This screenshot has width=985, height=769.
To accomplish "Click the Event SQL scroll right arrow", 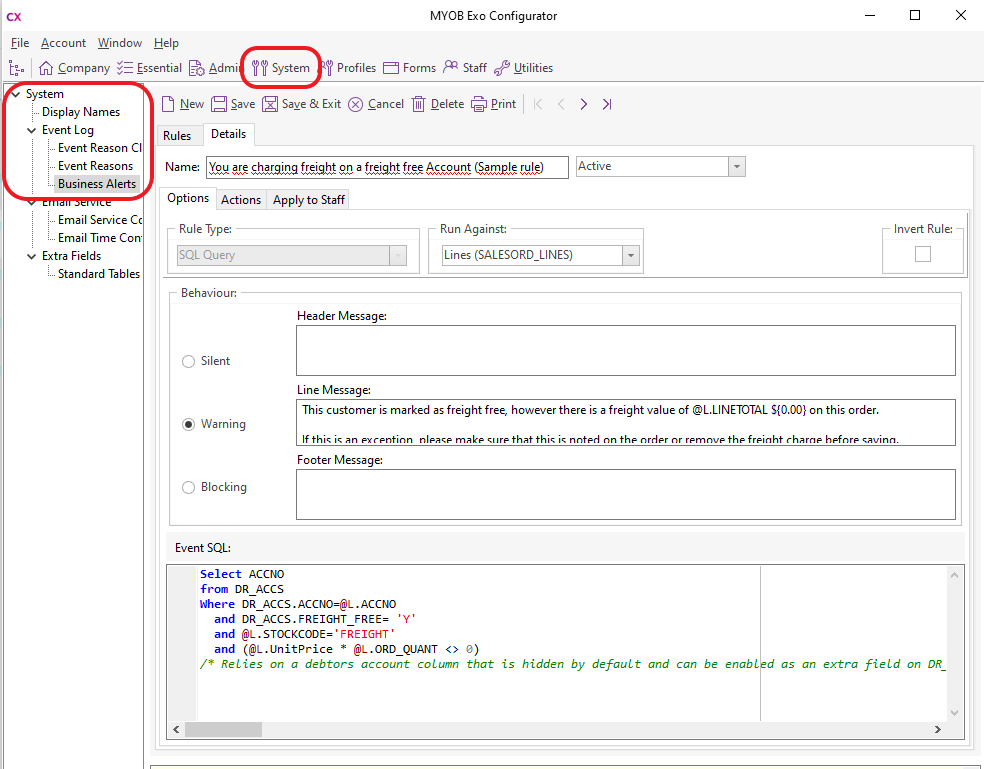I will [x=938, y=729].
